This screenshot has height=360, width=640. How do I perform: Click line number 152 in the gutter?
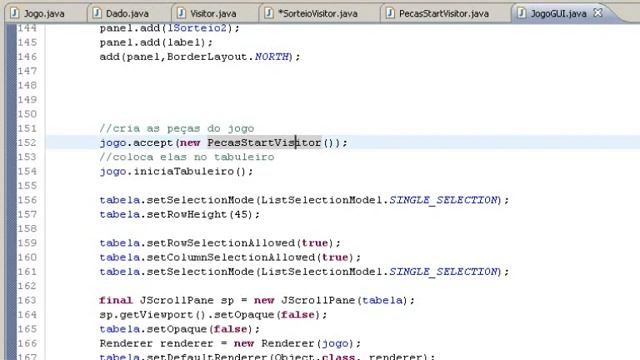coord(27,142)
